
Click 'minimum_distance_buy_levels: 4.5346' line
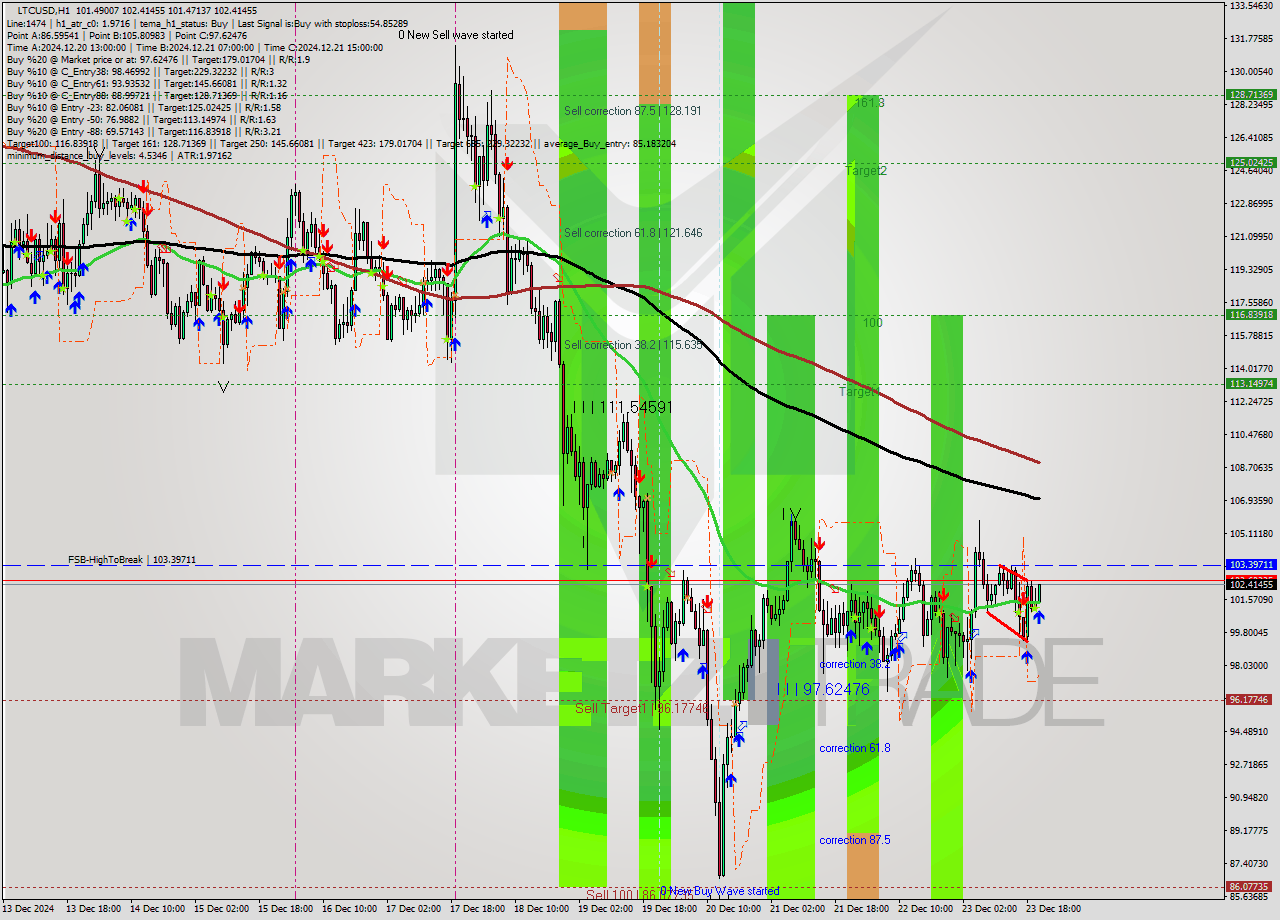point(119,156)
